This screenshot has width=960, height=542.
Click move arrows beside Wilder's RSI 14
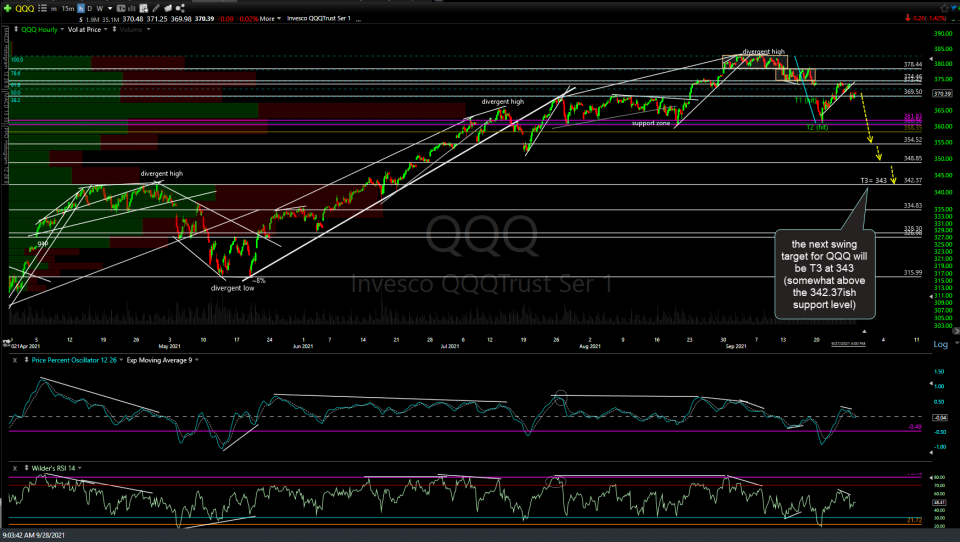coord(26,469)
